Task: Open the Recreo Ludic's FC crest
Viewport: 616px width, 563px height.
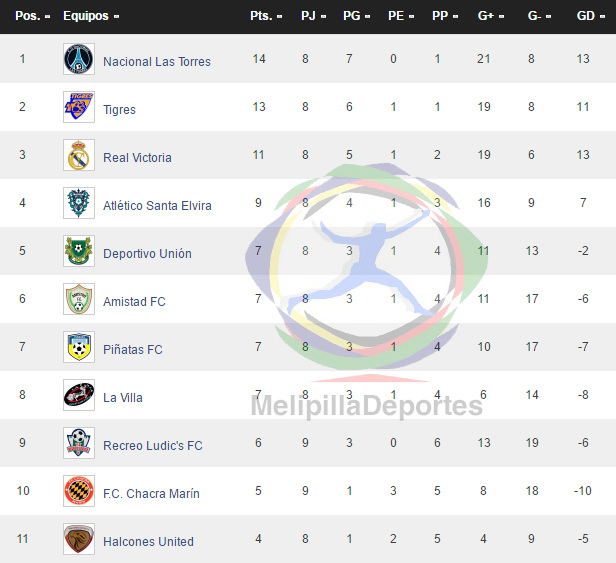Action: 79,443
